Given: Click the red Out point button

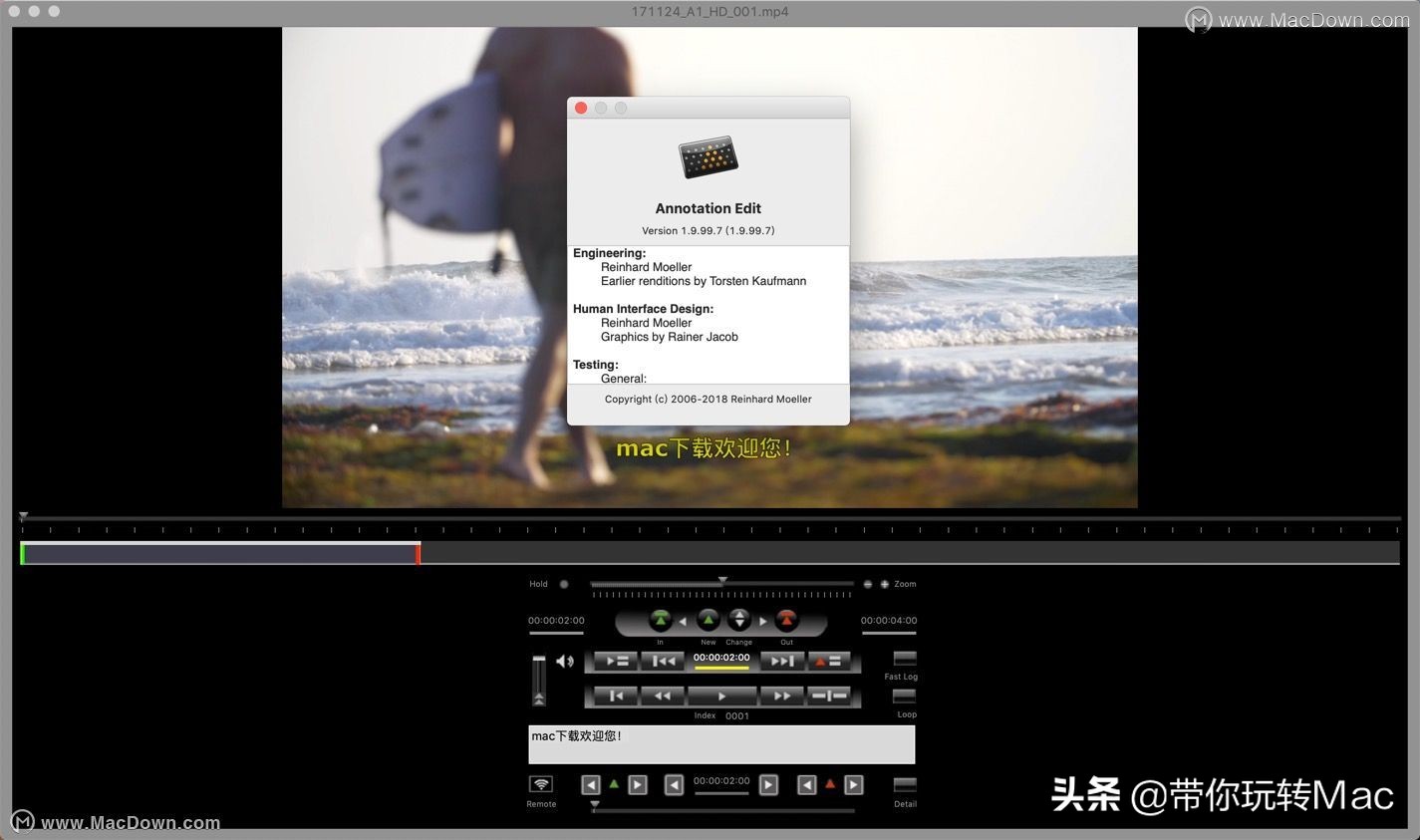Looking at the screenshot, I should click(x=786, y=621).
